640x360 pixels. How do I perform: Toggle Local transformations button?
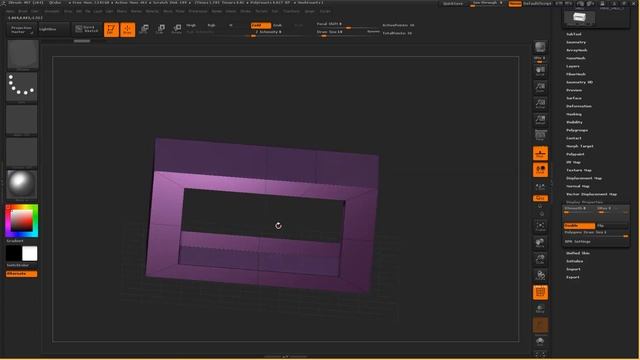[x=540, y=170]
